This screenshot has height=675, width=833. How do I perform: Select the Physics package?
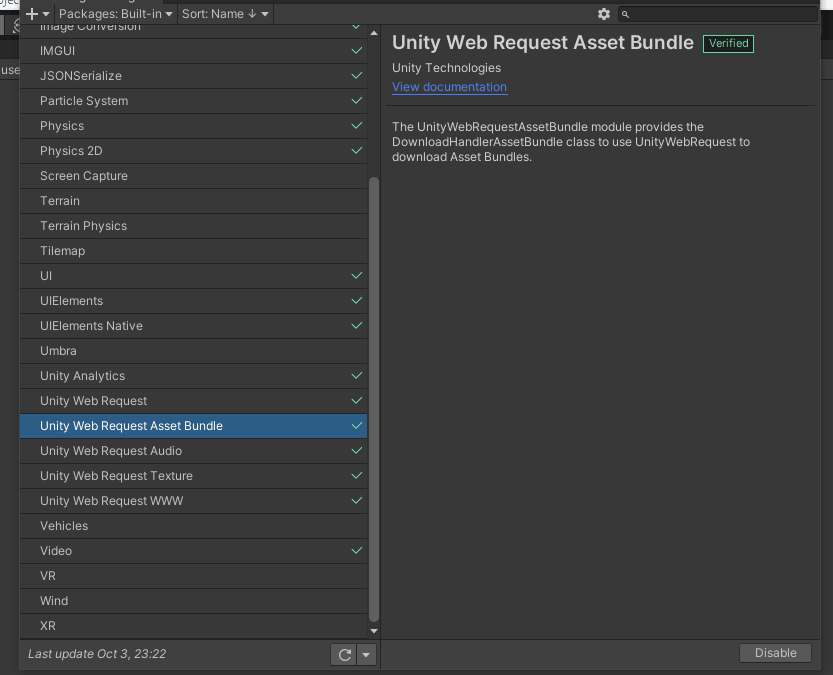pyautogui.click(x=193, y=126)
